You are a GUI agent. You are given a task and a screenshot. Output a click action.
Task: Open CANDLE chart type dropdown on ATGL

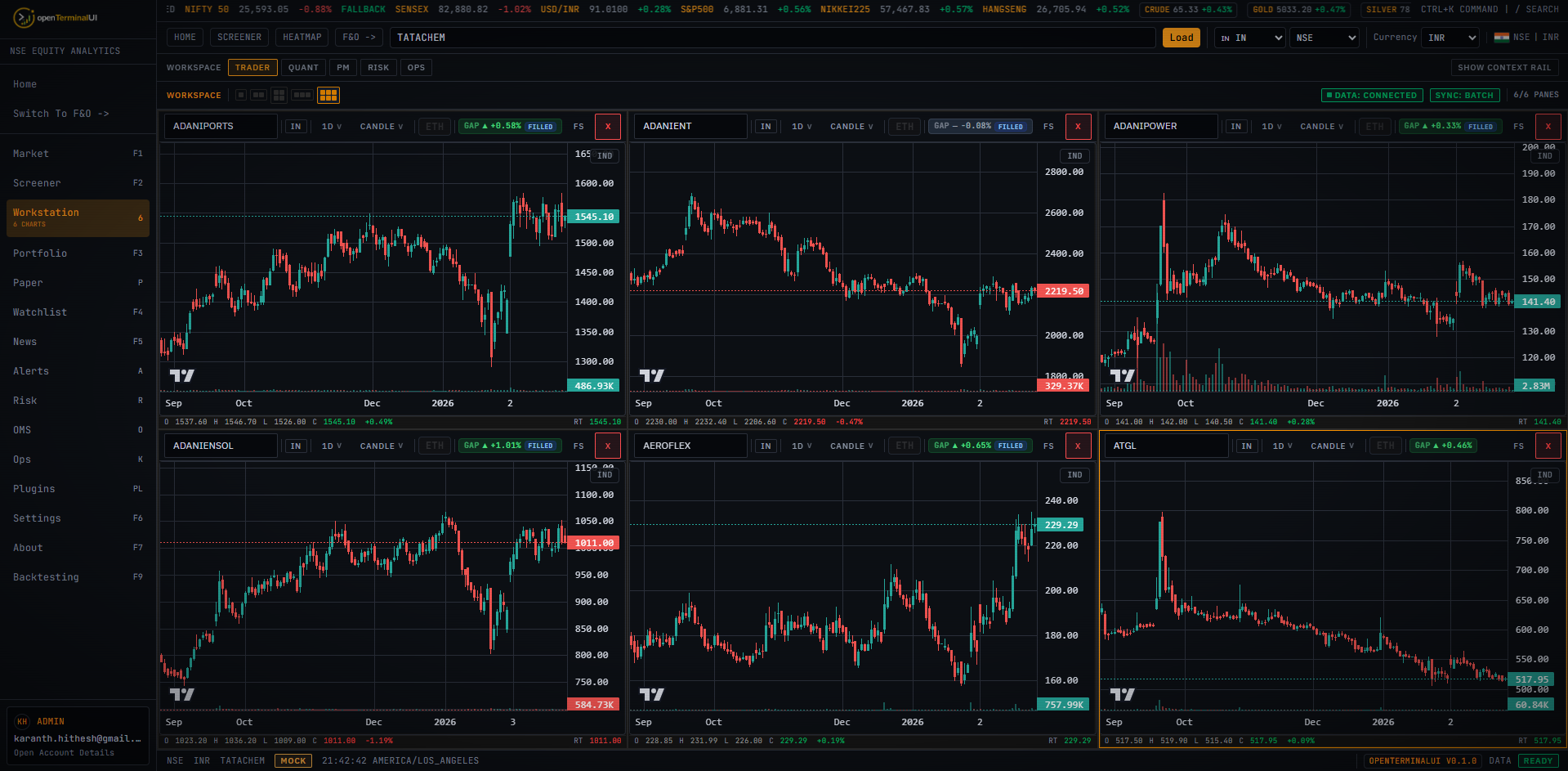[1332, 446]
